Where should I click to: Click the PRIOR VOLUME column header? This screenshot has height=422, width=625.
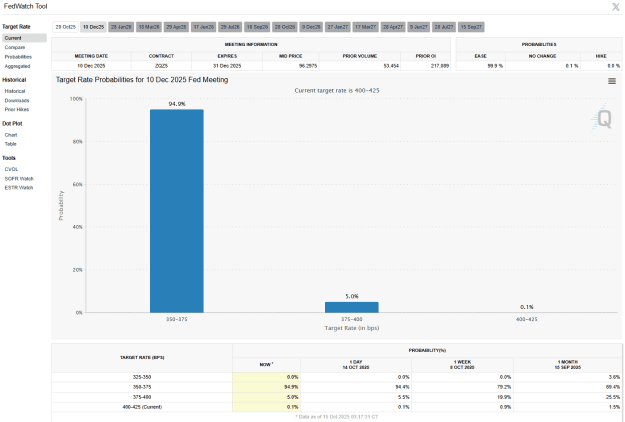point(360,56)
